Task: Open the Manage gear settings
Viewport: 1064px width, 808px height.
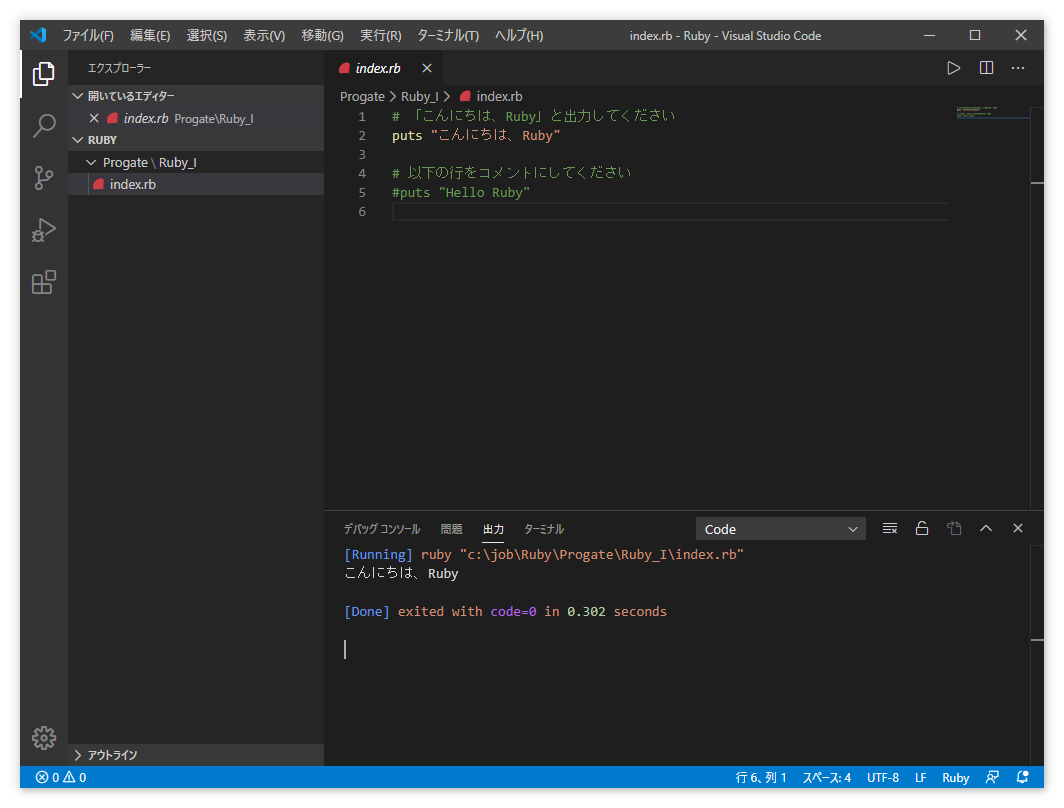Action: click(44, 738)
